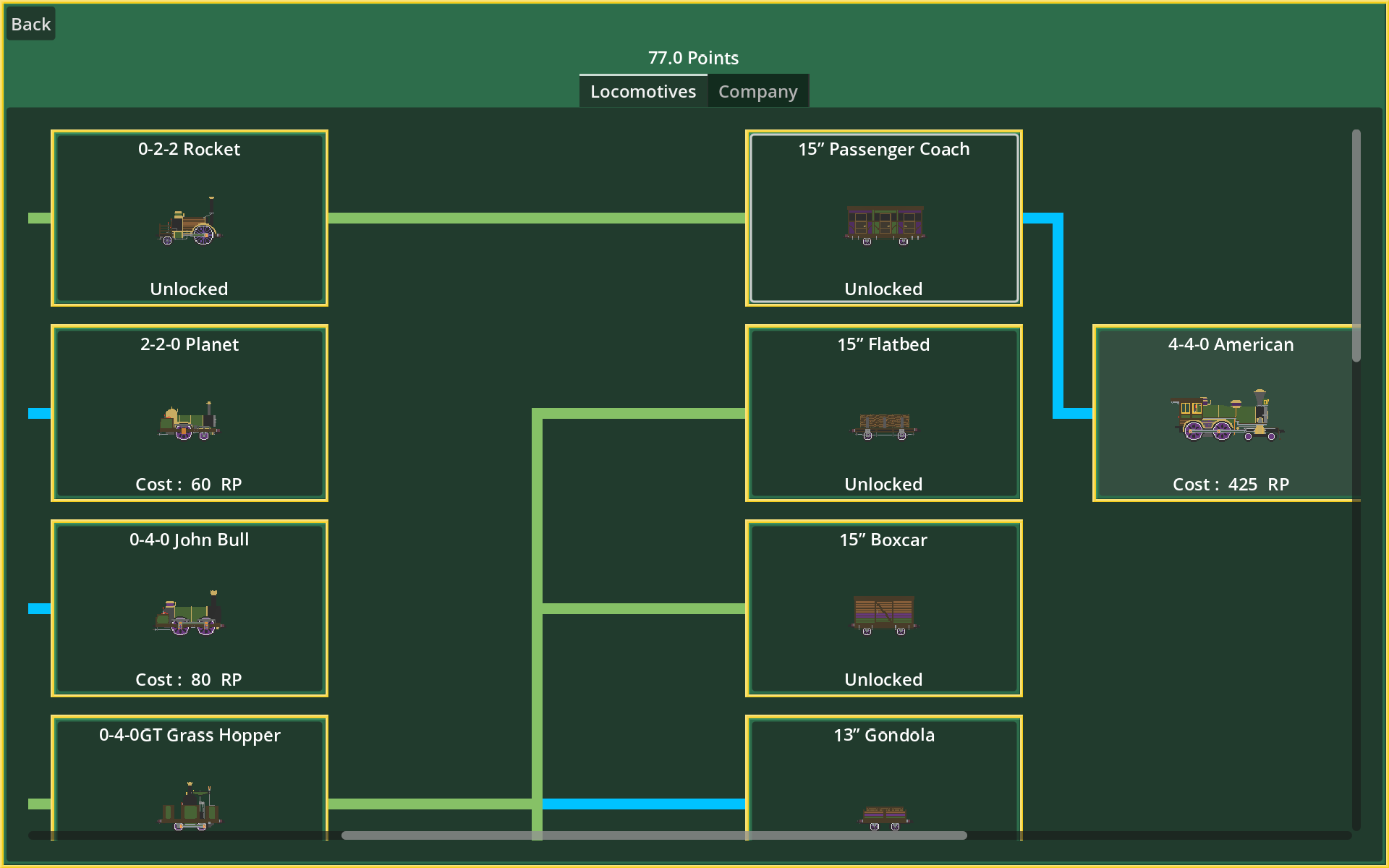The width and height of the screenshot is (1389, 868).
Task: Select the 2-2-0 Planet locomotive icon
Action: click(190, 422)
